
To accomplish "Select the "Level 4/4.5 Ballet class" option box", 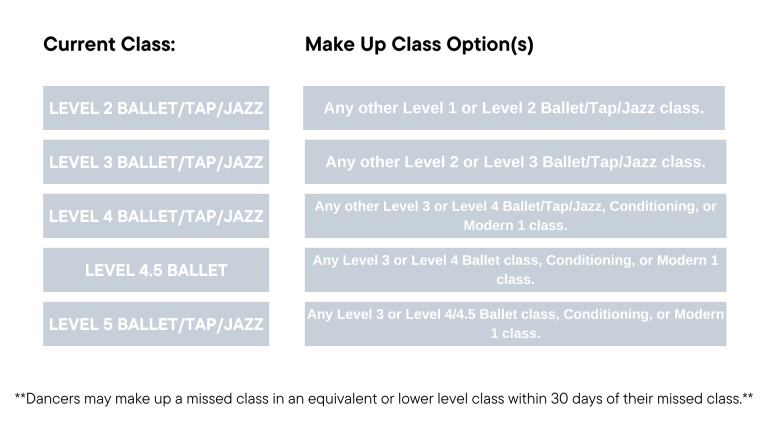I will pos(515,324).
